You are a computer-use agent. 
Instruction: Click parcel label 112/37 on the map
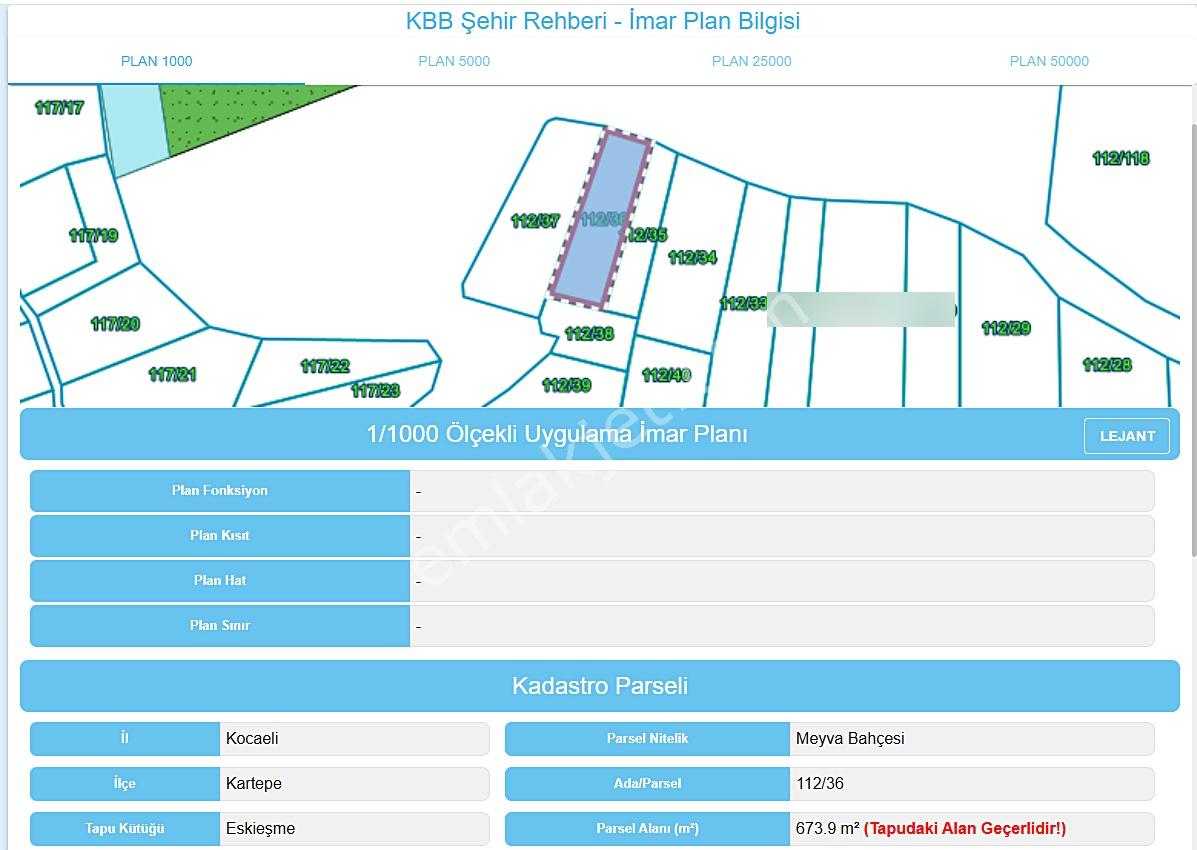[535, 221]
